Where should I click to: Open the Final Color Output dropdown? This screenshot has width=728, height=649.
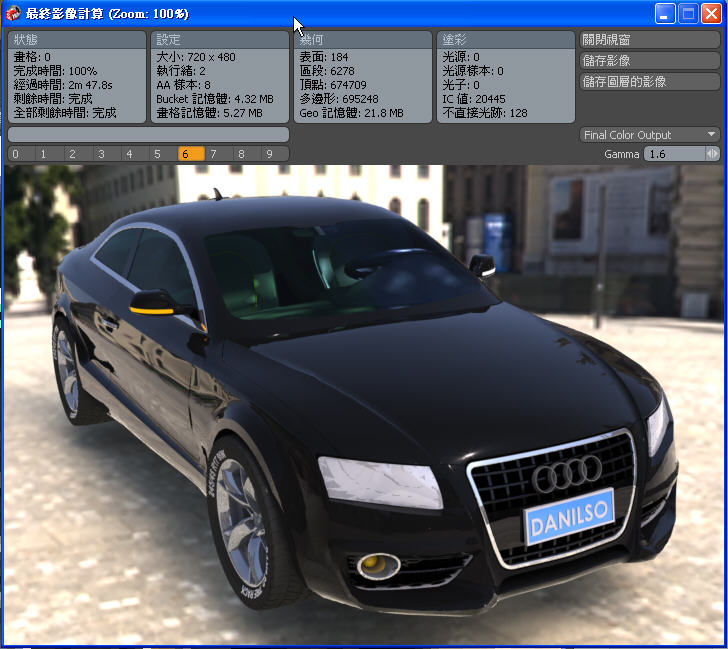[x=650, y=135]
